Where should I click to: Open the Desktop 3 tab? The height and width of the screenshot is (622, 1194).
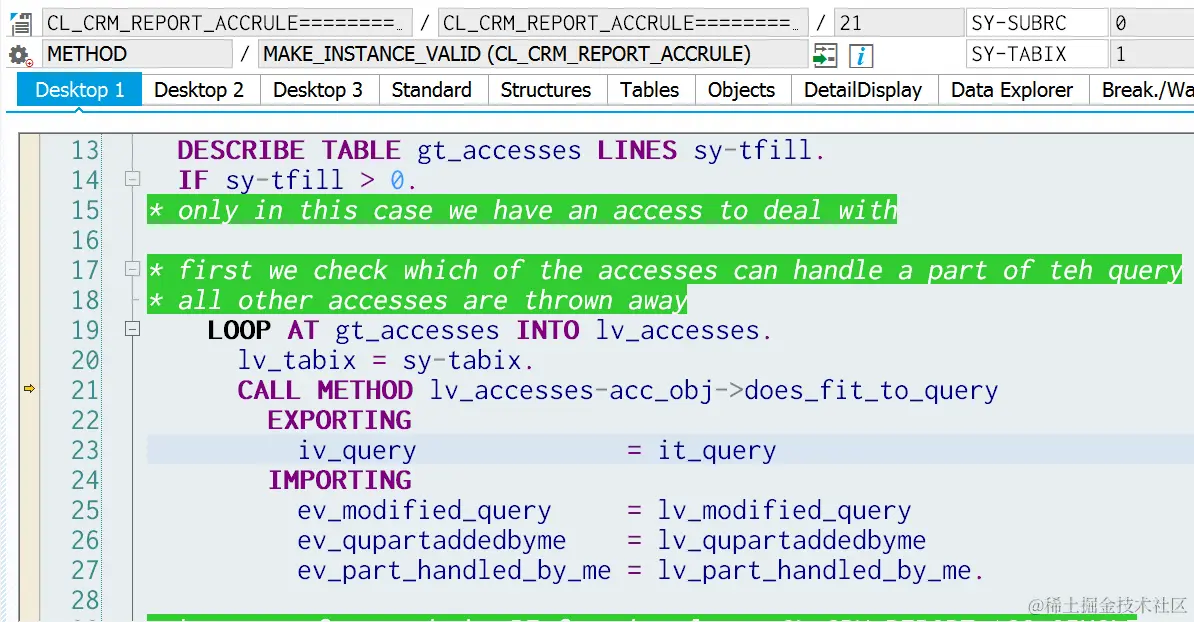point(318,89)
